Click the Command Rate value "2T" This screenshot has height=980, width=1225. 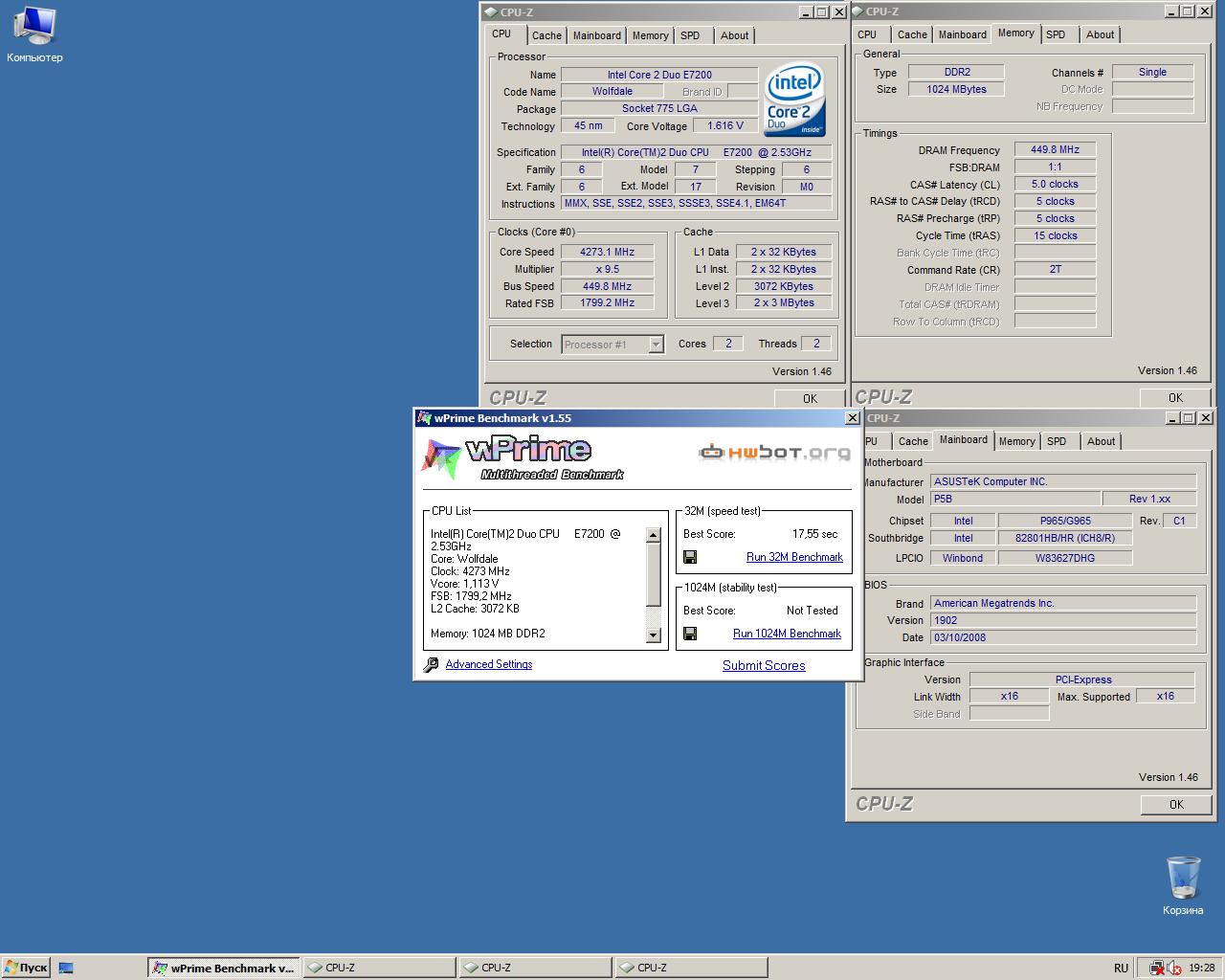click(x=1055, y=269)
